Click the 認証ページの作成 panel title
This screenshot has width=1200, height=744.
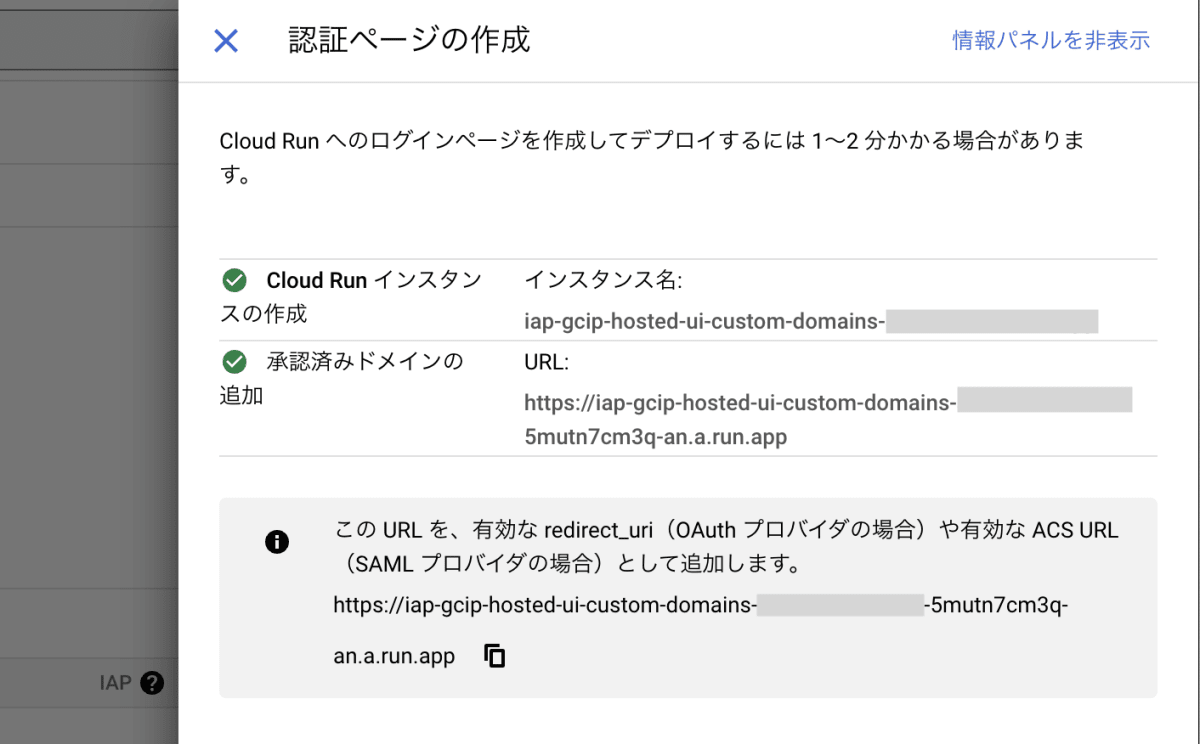tap(409, 41)
